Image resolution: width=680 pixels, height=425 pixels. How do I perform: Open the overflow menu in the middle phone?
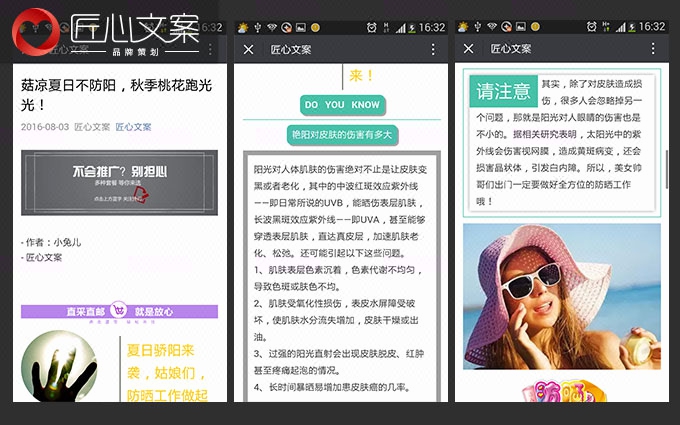tap(432, 49)
